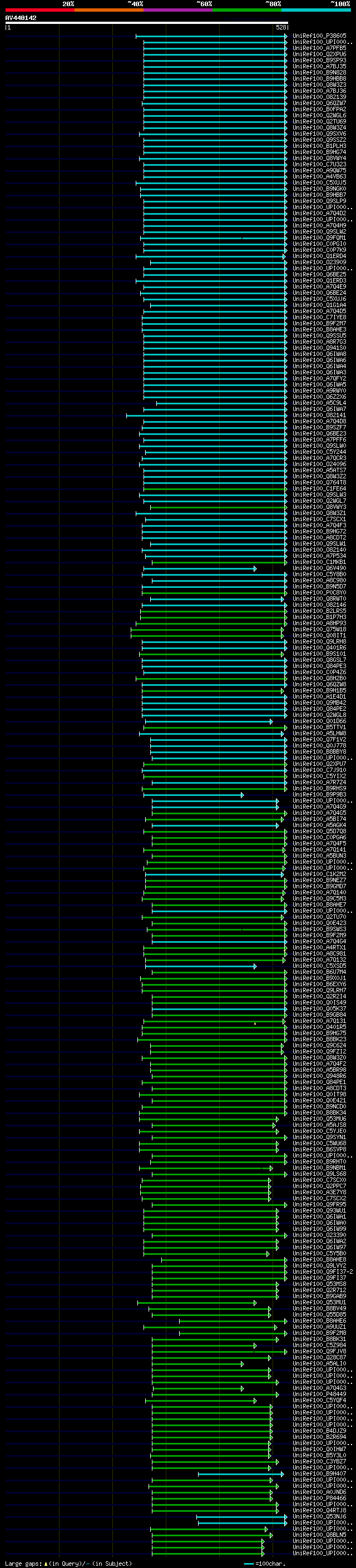The height and width of the screenshot is (1568, 356).
Task: Open hit UniRef100_P38605
Action: point(319,36)
